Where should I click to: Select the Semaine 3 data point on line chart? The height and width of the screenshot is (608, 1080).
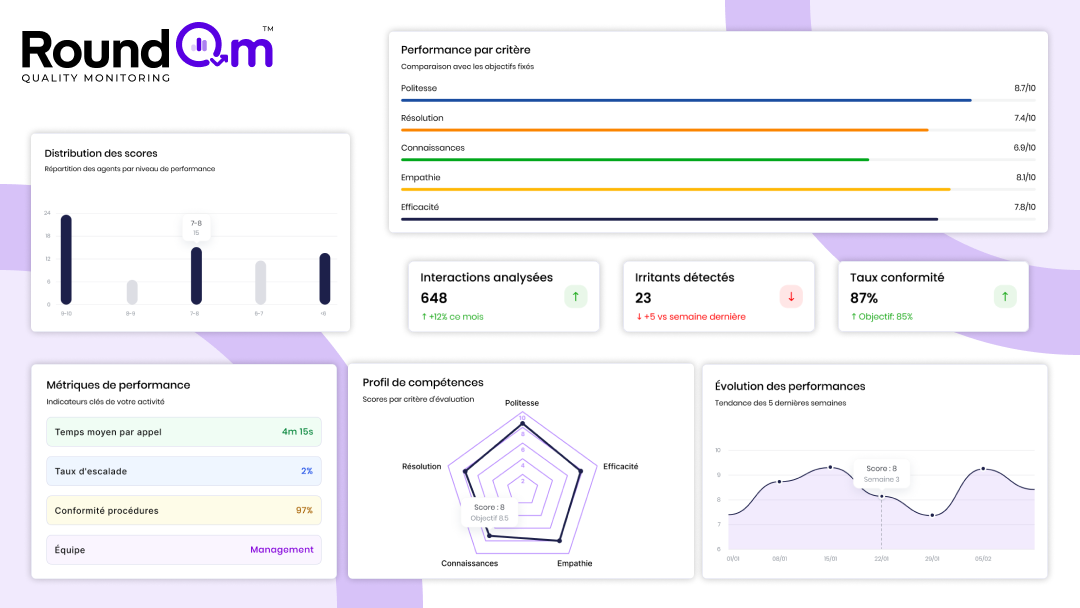tap(881, 497)
